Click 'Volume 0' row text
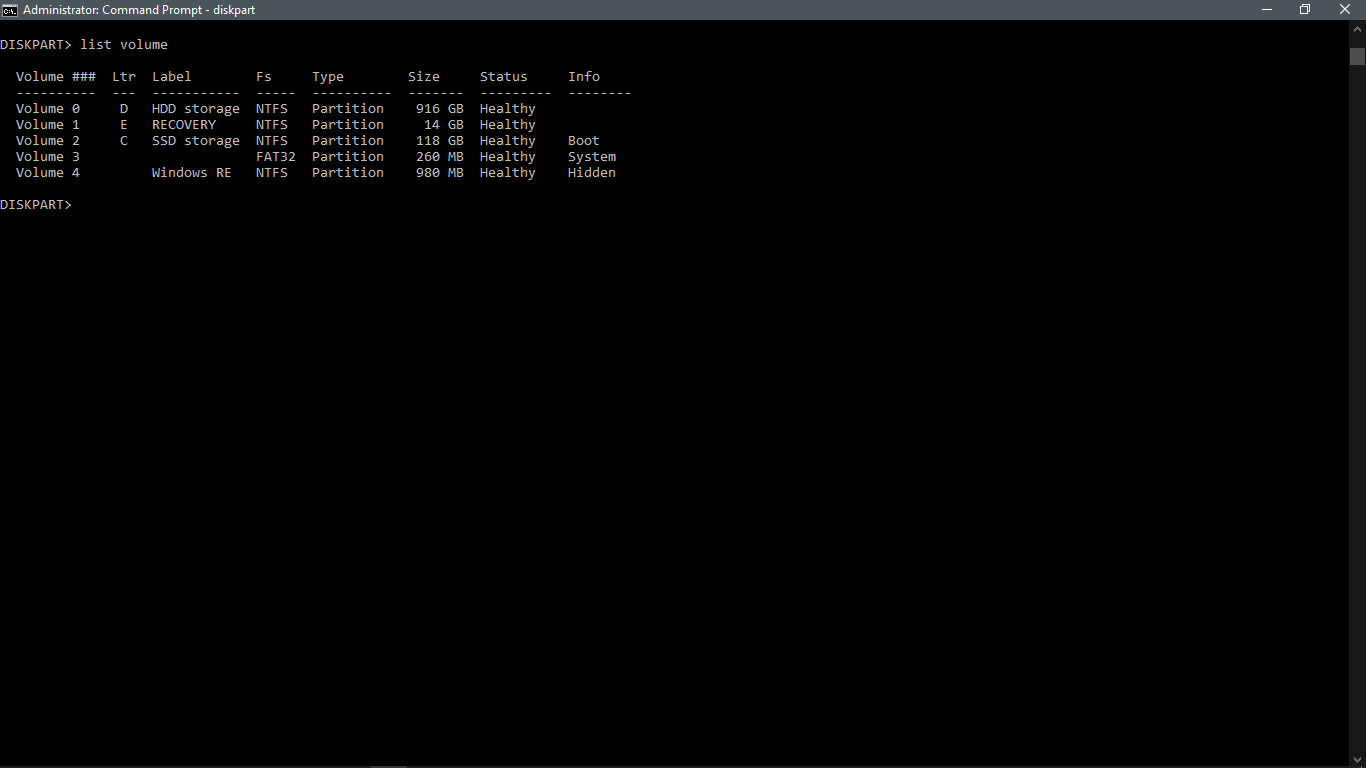 [x=48, y=109]
